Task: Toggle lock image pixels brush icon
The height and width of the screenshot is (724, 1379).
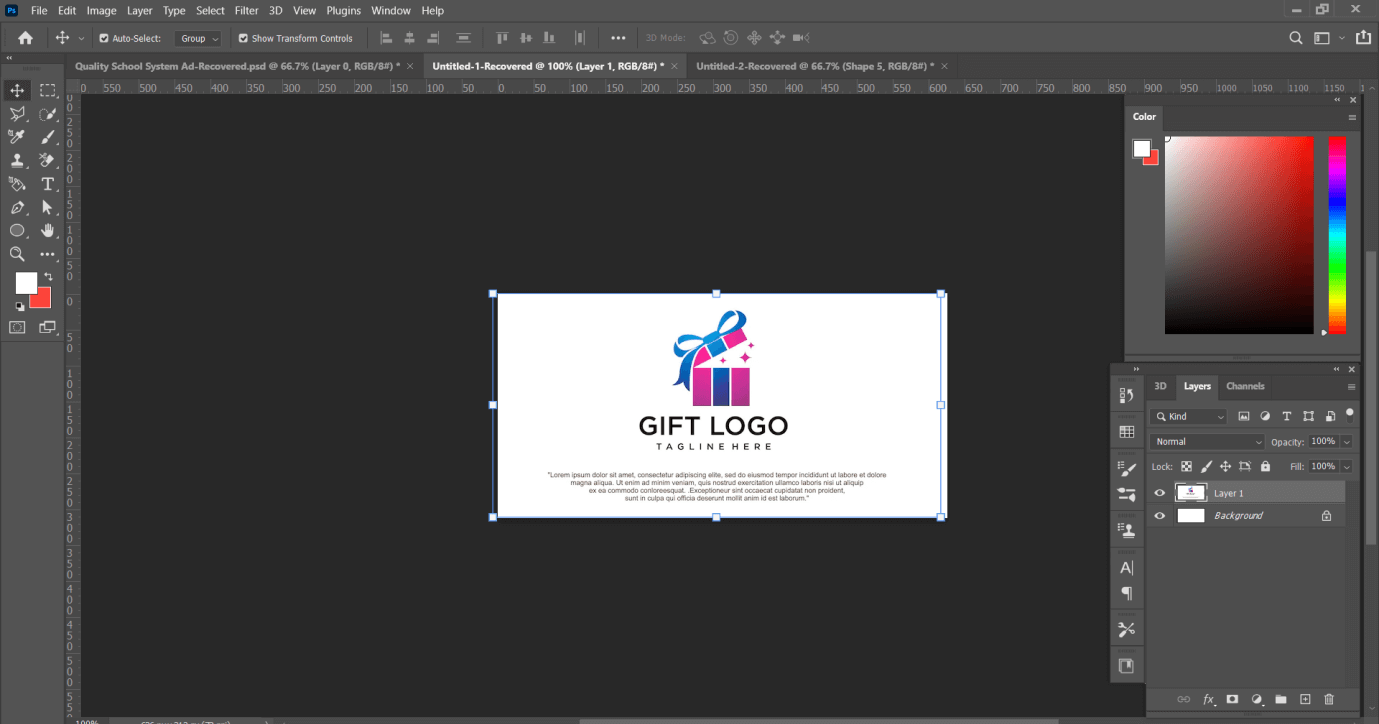Action: 1206,466
